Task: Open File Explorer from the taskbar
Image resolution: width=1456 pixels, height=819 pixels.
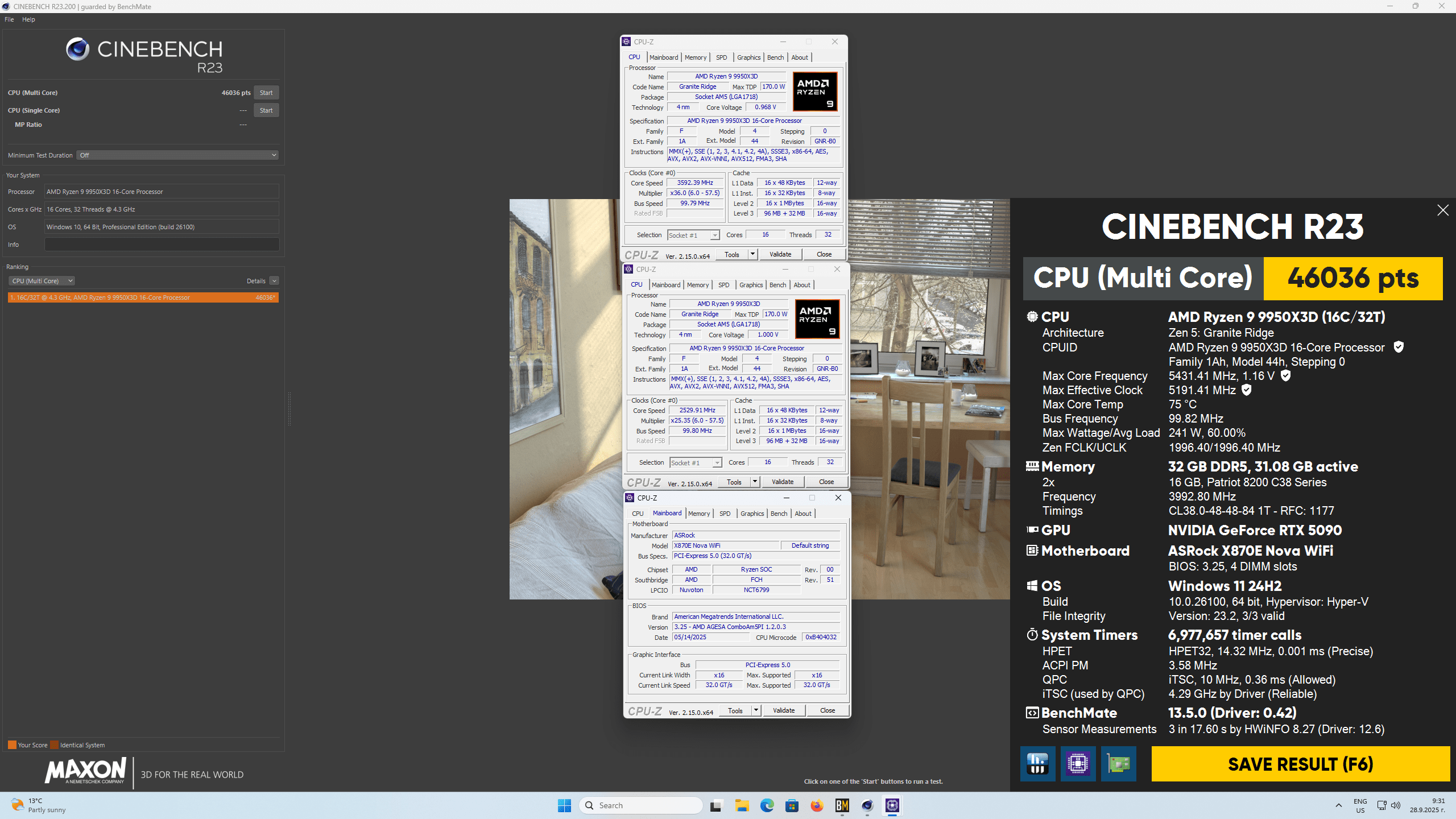Action: coord(742,805)
